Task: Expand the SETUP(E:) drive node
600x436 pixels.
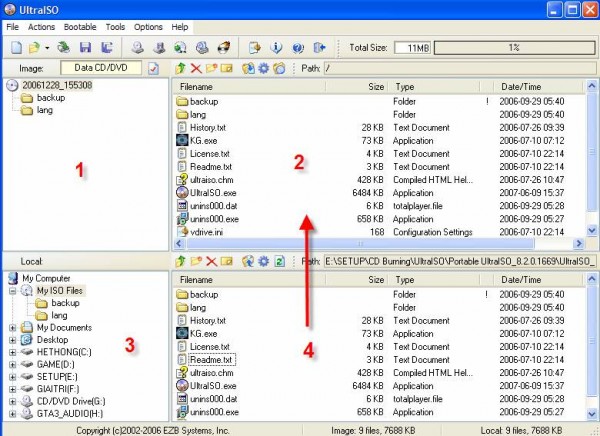Action: click(13, 377)
